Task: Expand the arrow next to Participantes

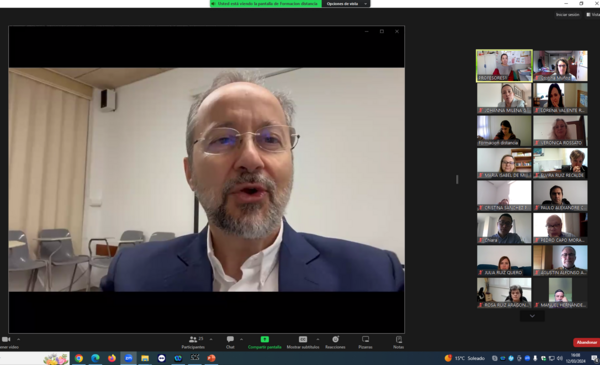Action: [211, 339]
